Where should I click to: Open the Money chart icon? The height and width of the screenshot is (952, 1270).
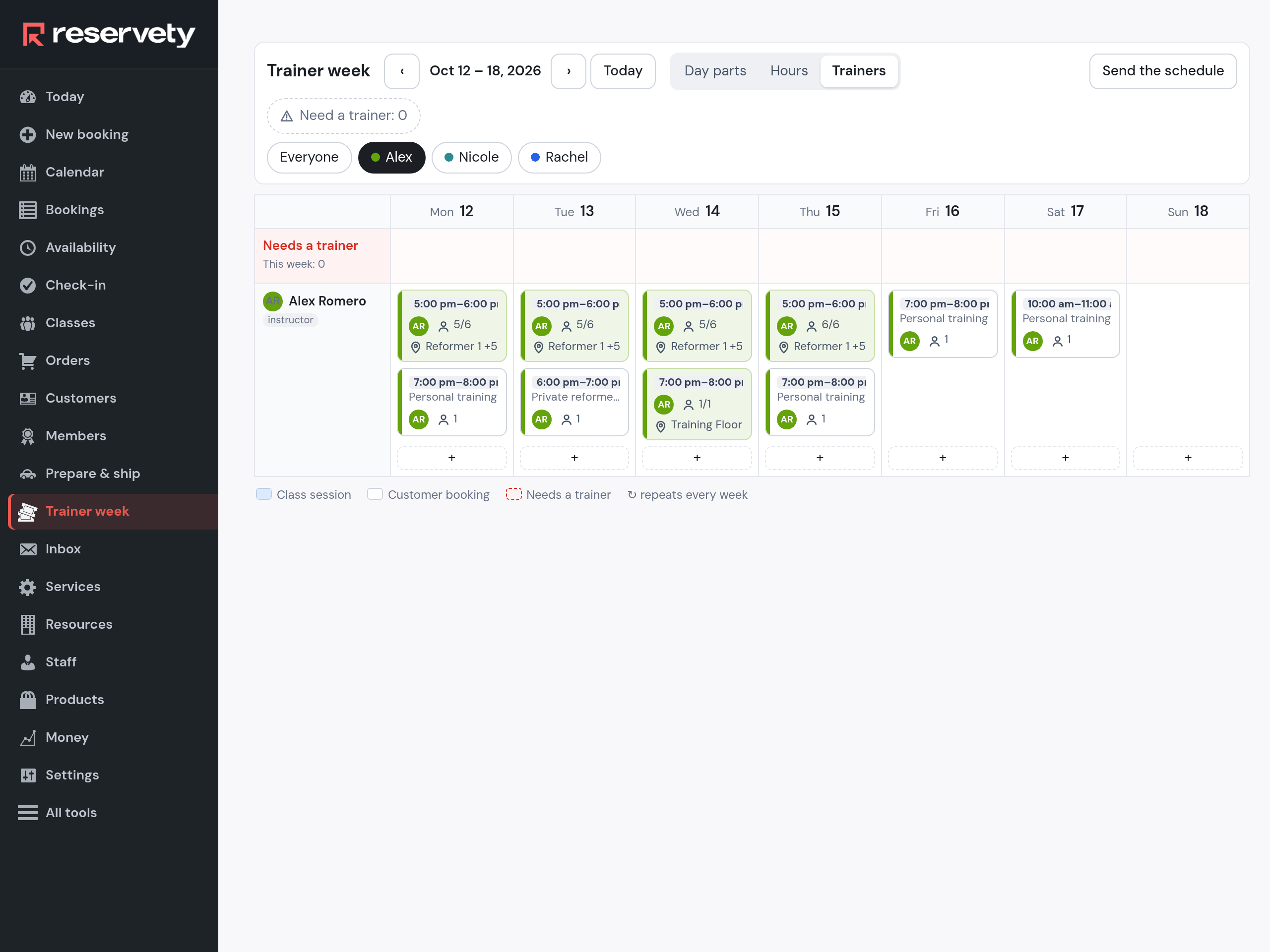click(28, 737)
